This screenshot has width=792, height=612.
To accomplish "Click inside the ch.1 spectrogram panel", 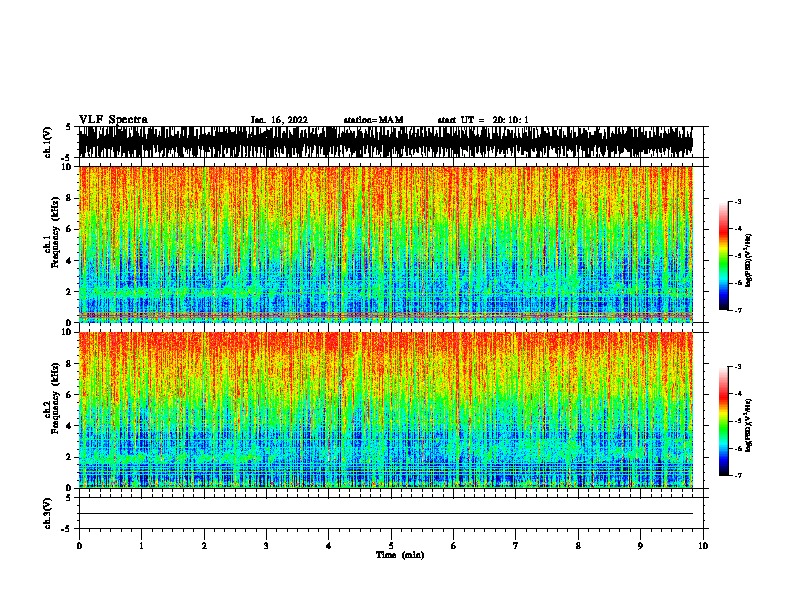I will click(x=385, y=244).
